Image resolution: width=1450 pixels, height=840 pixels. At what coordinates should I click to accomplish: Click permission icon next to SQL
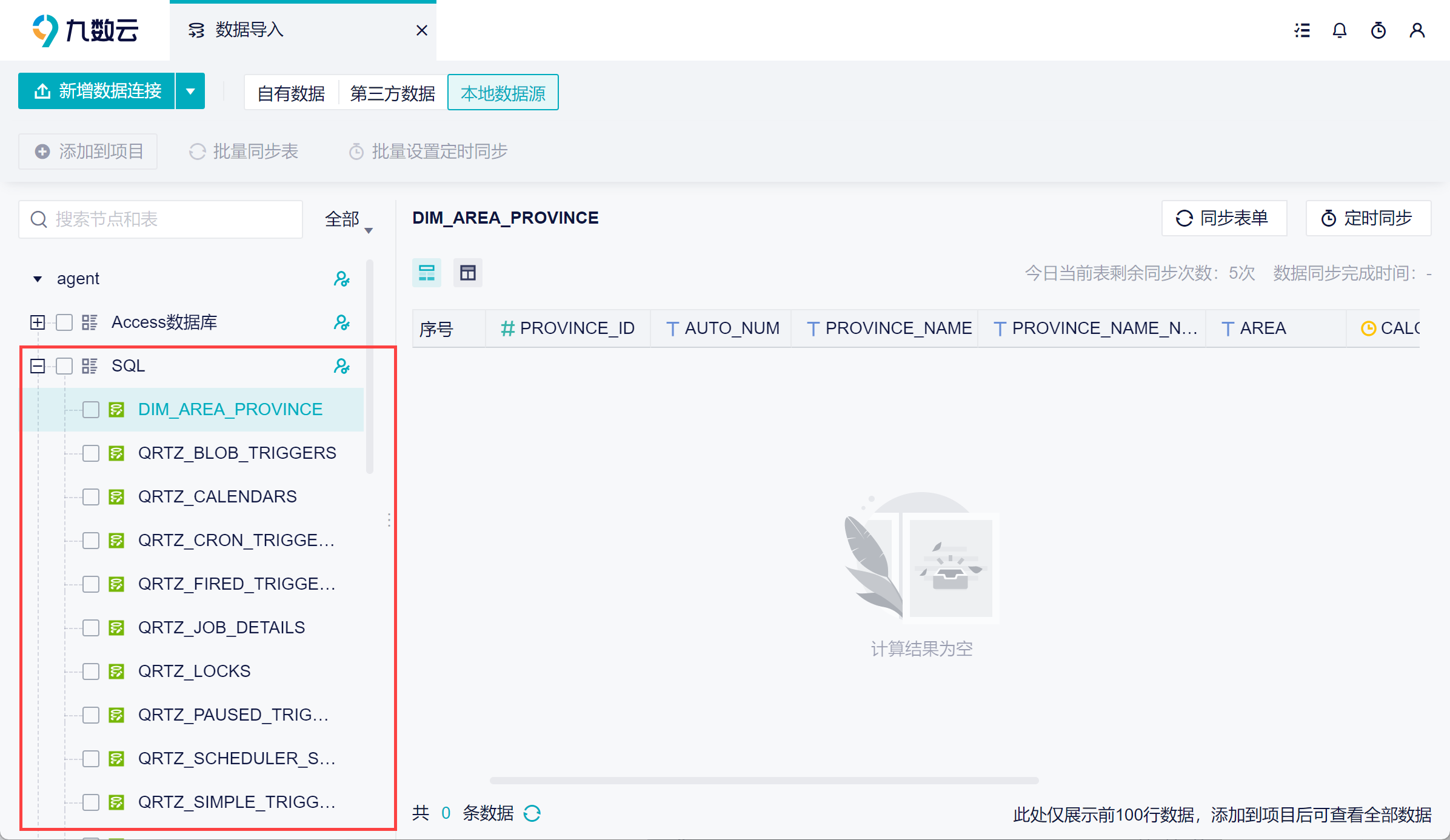click(342, 366)
